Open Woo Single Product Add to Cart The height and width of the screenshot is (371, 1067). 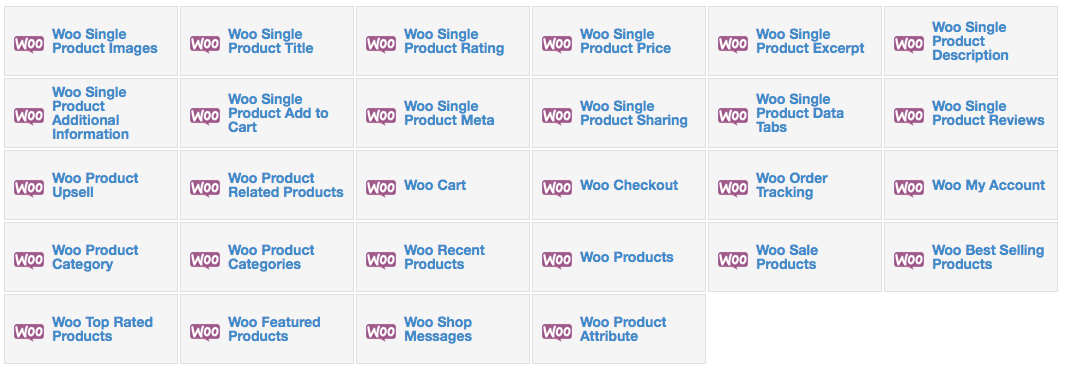click(x=267, y=113)
